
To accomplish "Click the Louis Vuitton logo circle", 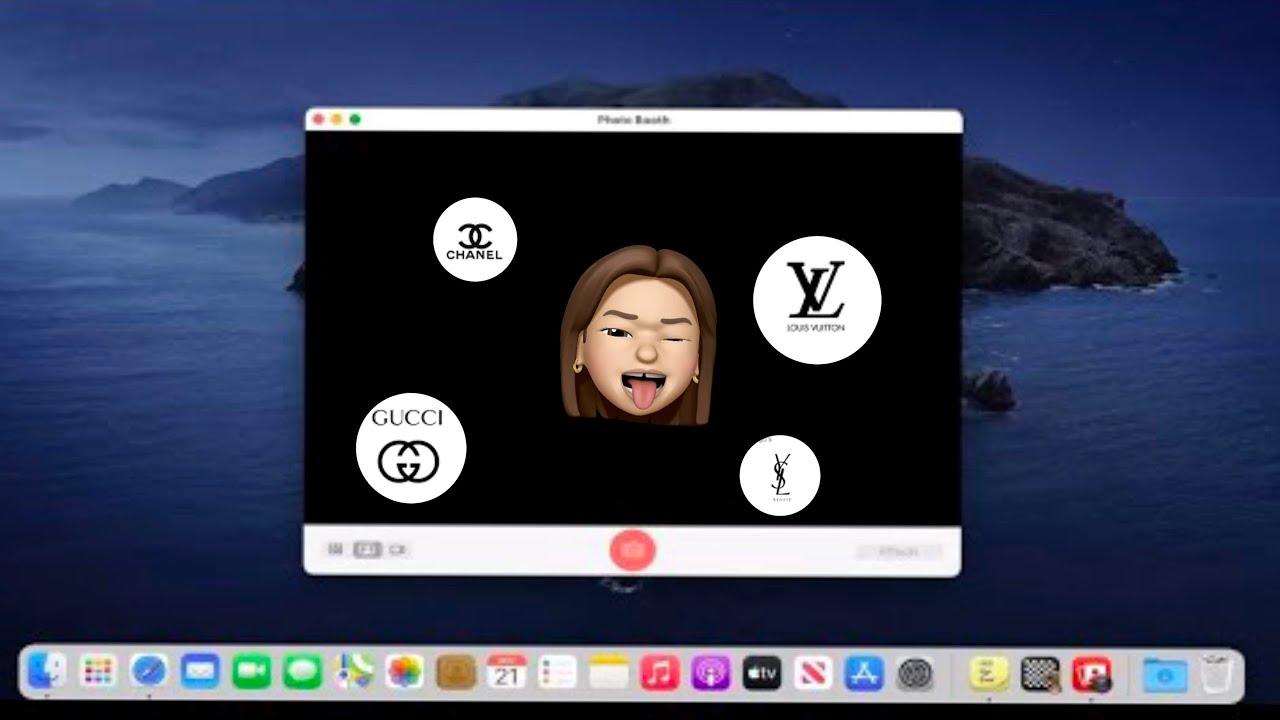I will click(817, 300).
